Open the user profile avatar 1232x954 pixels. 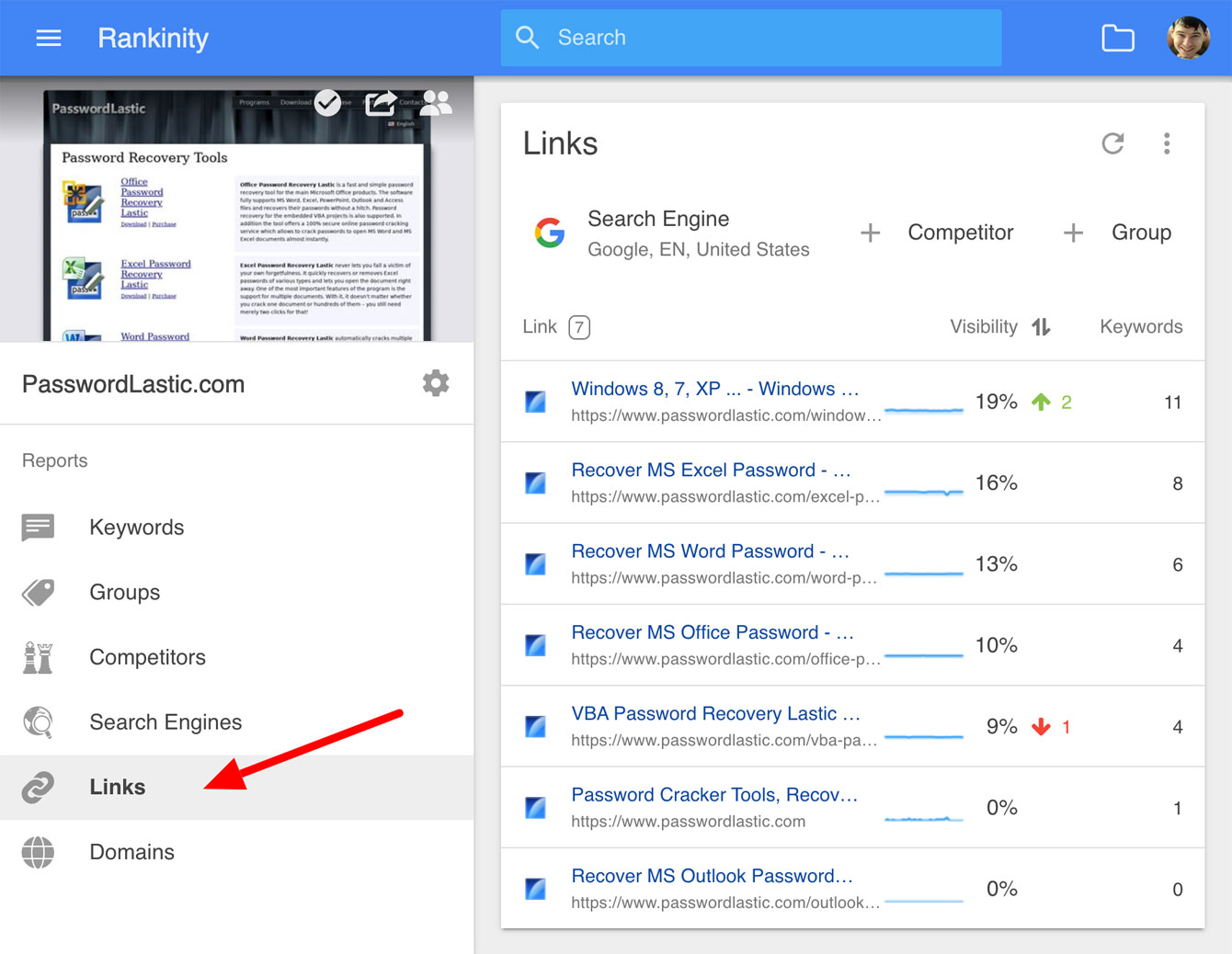1188,38
